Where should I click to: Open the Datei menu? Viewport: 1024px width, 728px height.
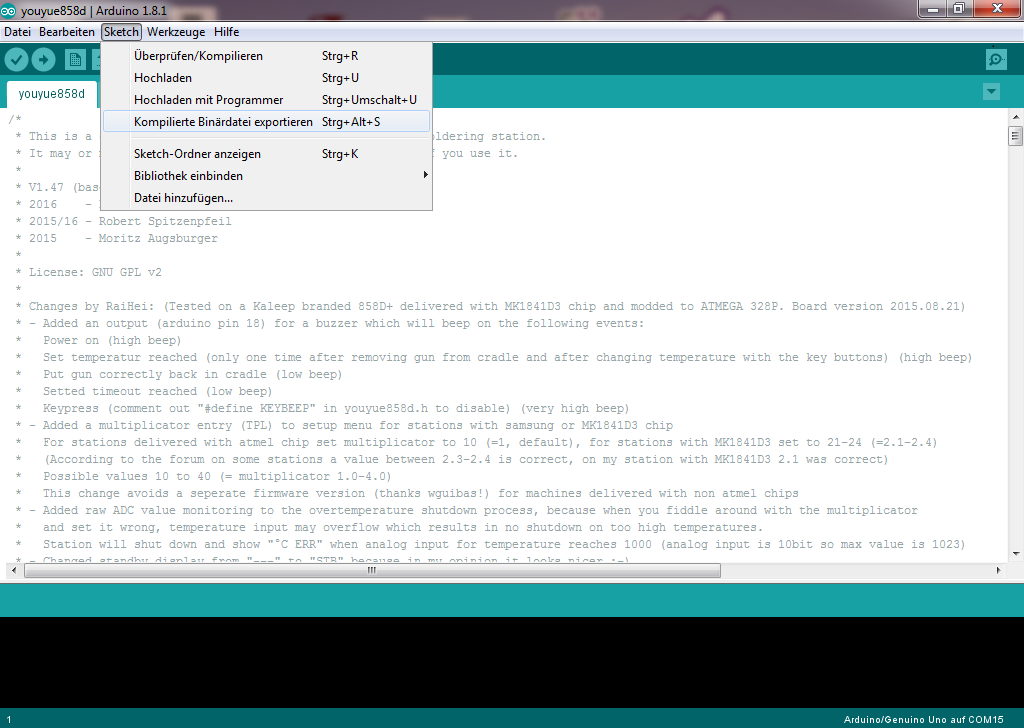point(17,32)
